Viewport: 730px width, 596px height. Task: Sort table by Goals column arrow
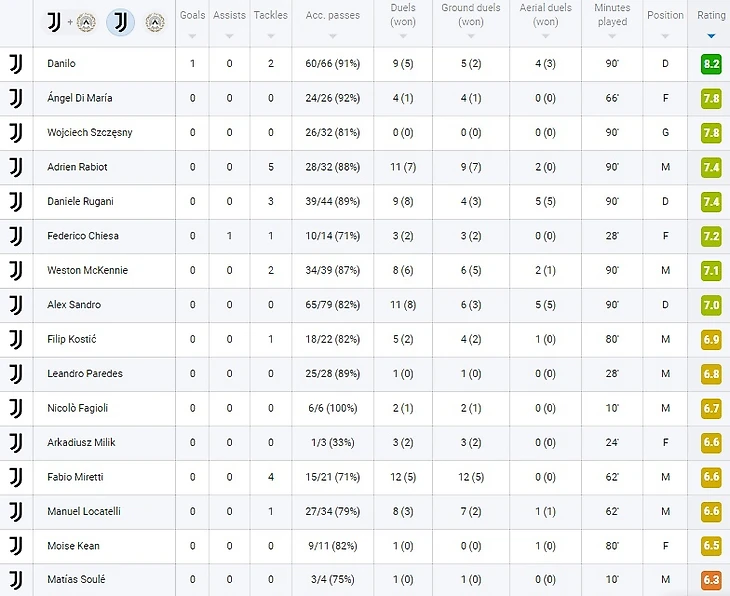pyautogui.click(x=192, y=36)
